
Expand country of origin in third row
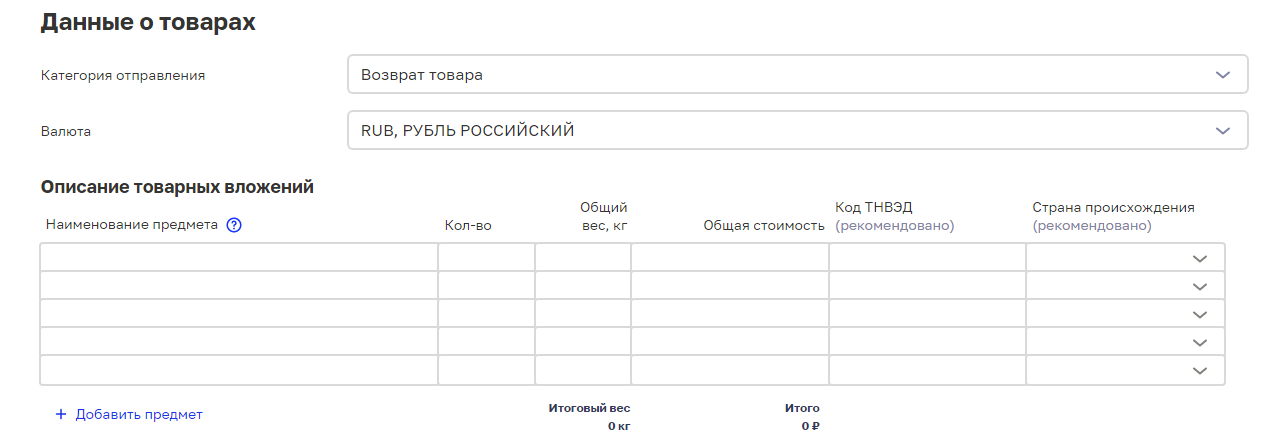(1200, 314)
